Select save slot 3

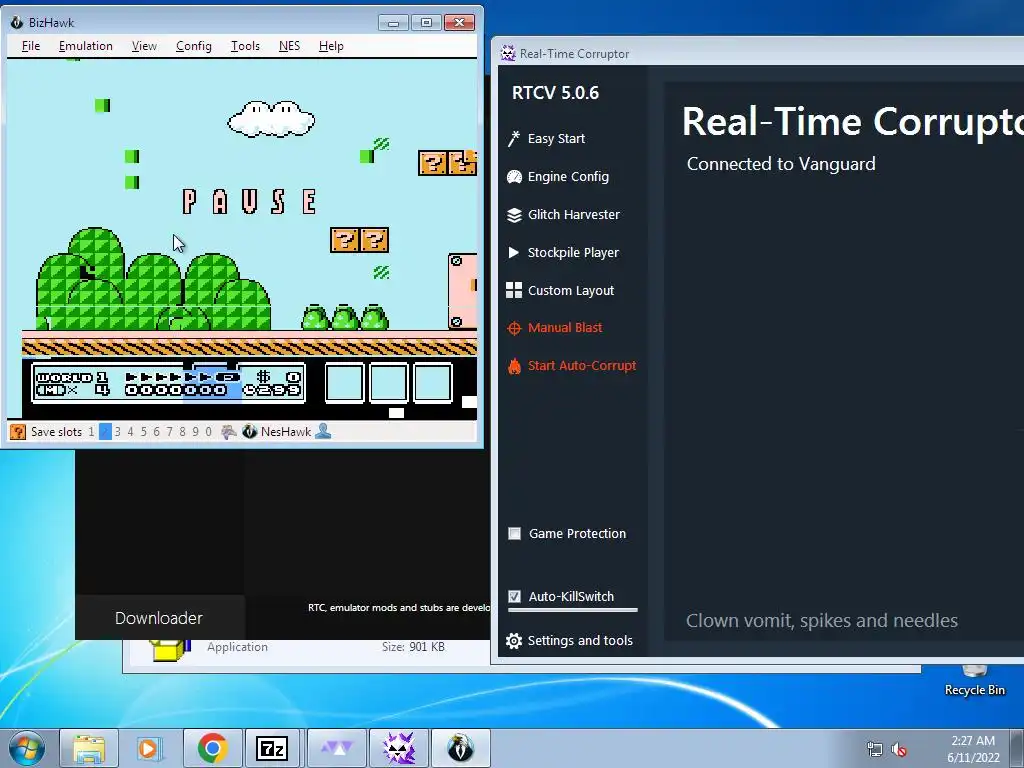[x=118, y=432]
